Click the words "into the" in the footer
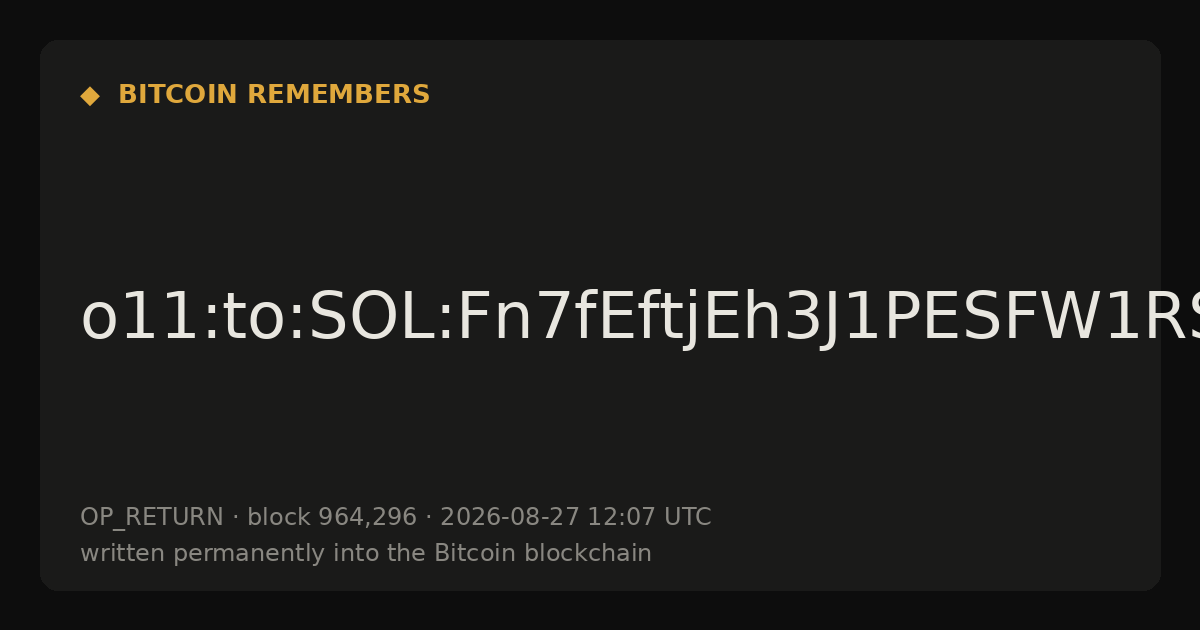This screenshot has width=1200, height=630. tap(382, 554)
